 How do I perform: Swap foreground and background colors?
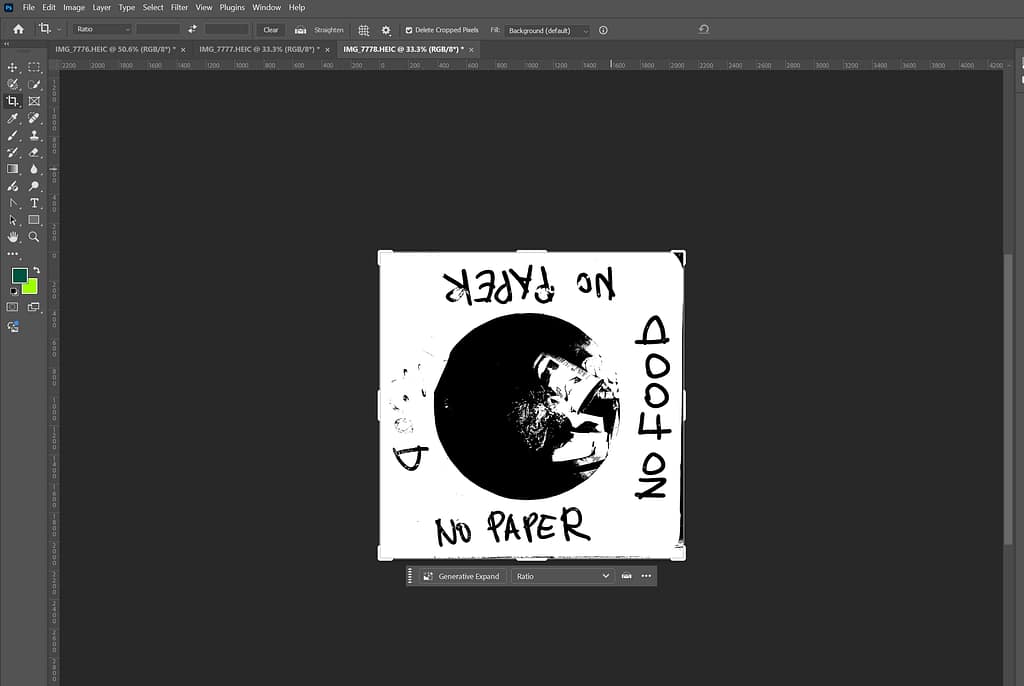[37, 270]
